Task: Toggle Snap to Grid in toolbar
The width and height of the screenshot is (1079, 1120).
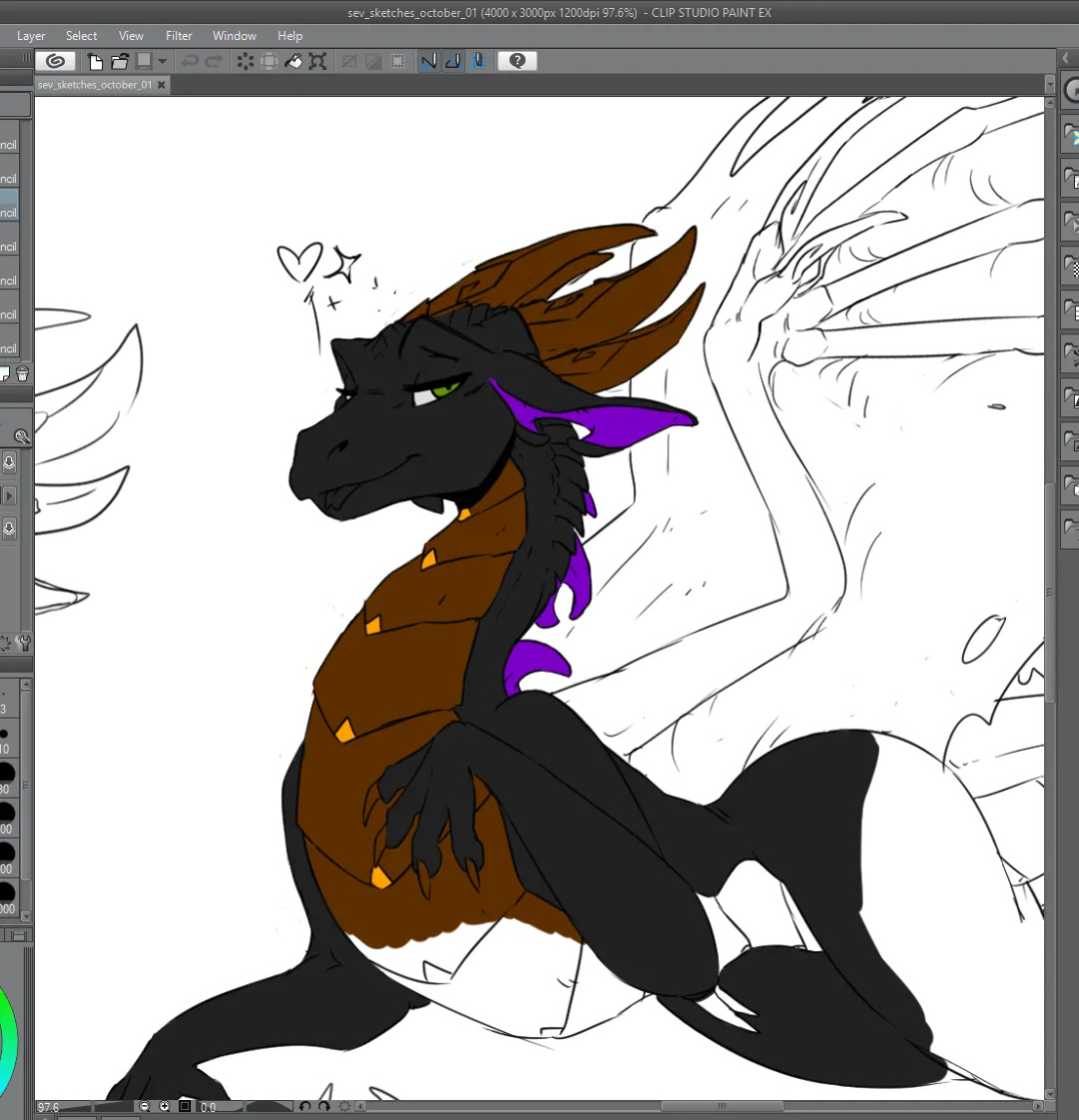Action: [x=478, y=62]
